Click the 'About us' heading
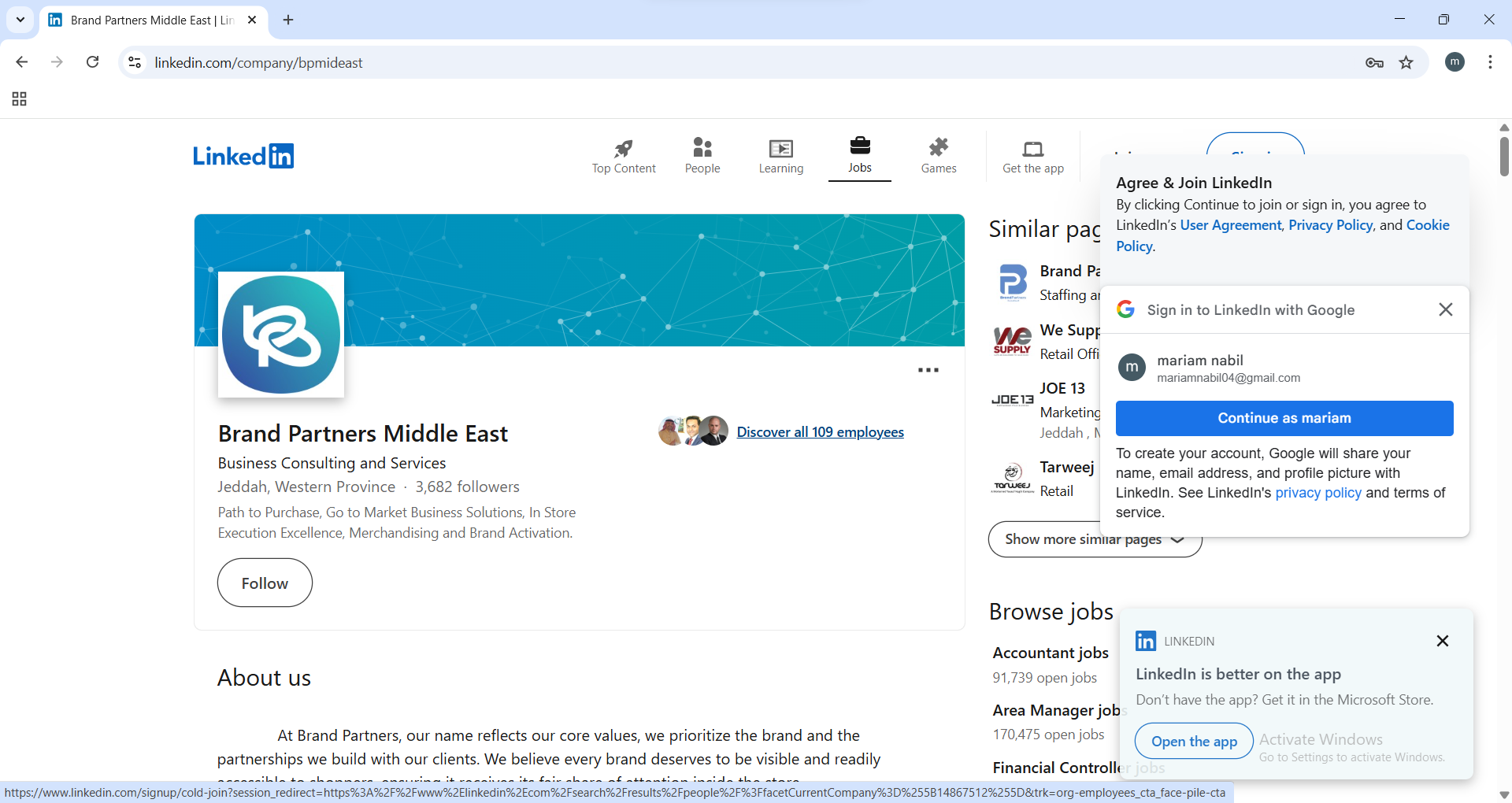Screen dimensions: 1512x803 tap(264, 678)
